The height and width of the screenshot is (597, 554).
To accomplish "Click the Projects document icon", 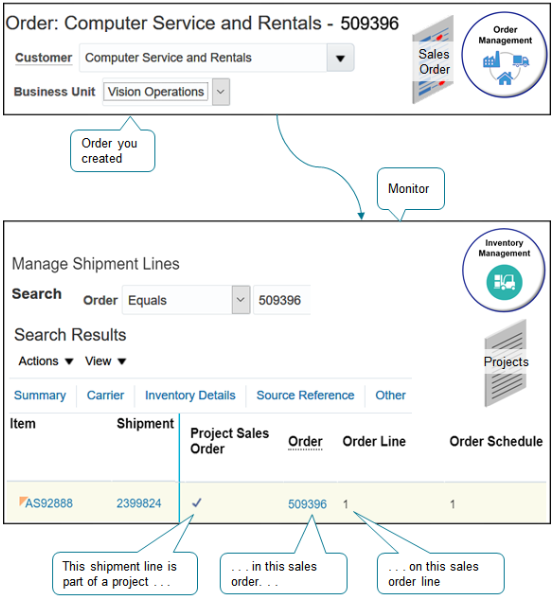I will click(x=506, y=363).
